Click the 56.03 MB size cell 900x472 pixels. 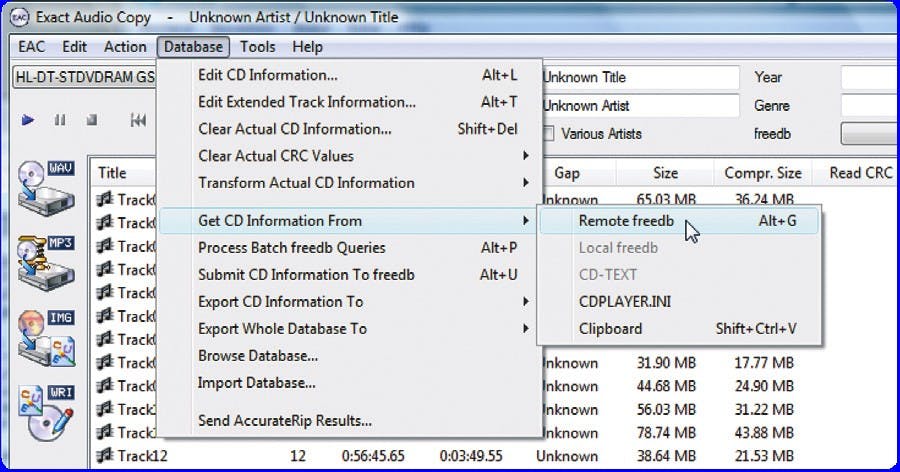pos(666,409)
